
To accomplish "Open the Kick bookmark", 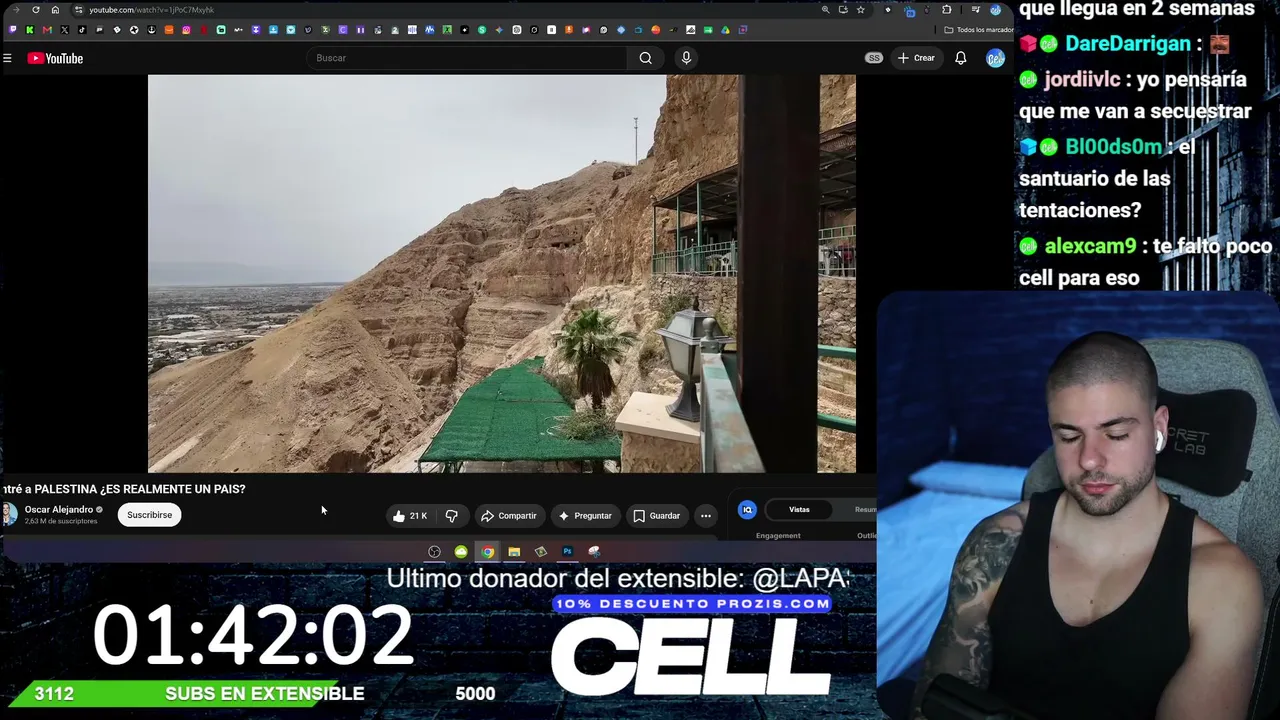I will (x=30, y=30).
